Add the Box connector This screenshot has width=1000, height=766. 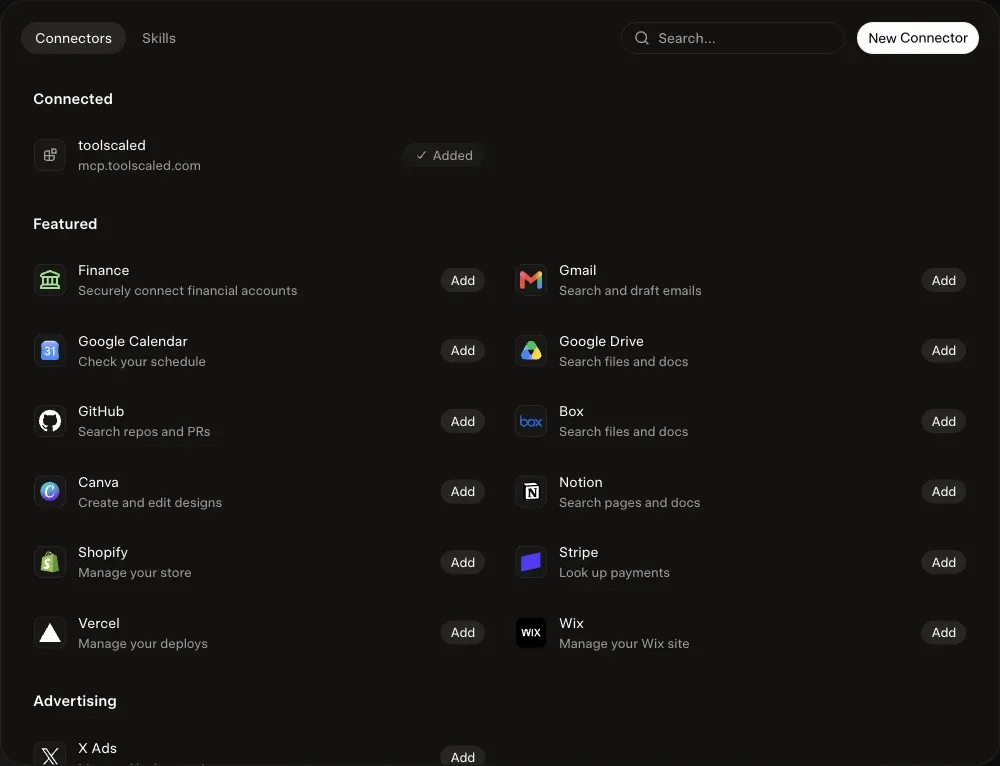click(x=943, y=421)
